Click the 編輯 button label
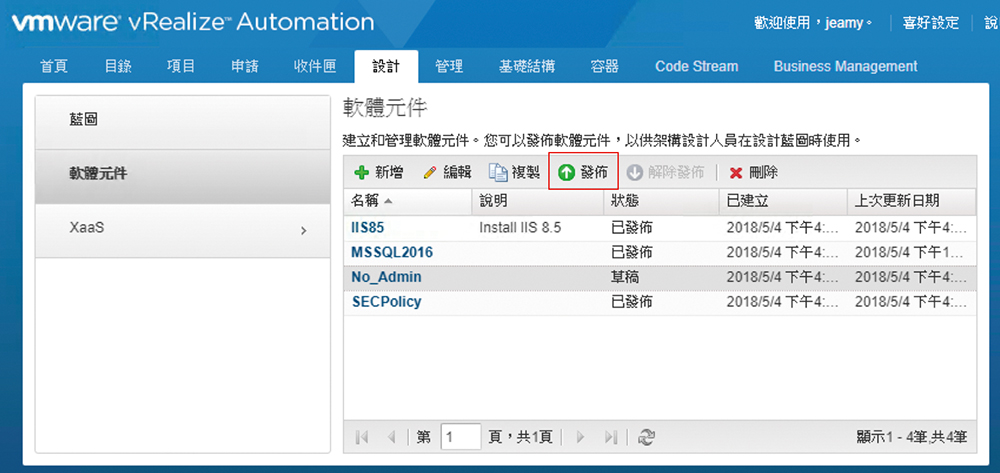 (457, 172)
